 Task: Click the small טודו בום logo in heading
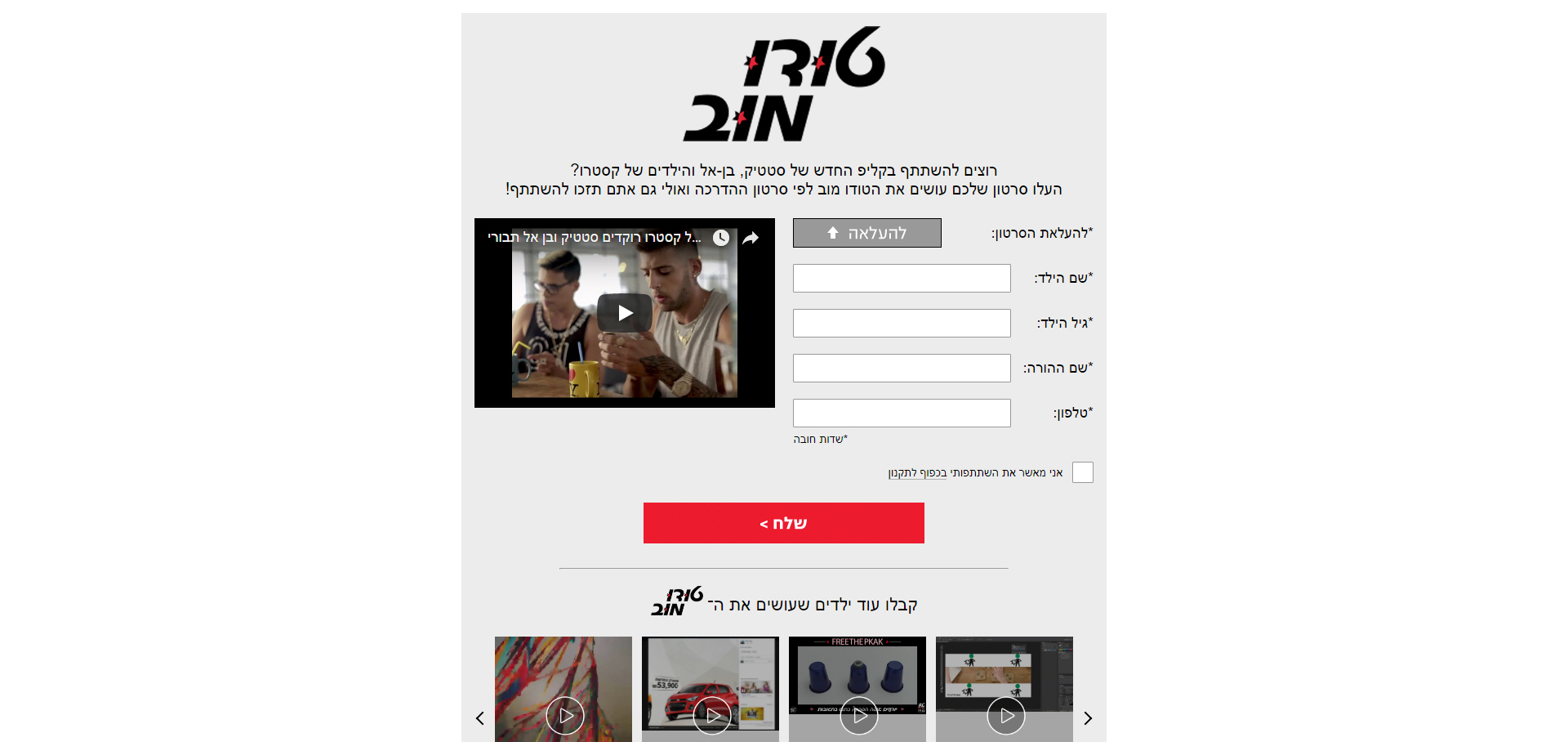click(x=677, y=601)
